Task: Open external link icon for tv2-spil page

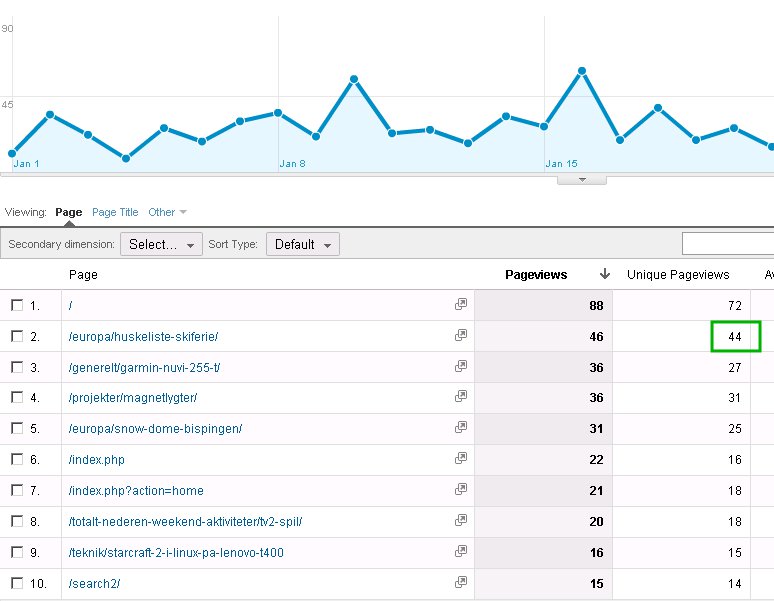Action: (x=461, y=520)
